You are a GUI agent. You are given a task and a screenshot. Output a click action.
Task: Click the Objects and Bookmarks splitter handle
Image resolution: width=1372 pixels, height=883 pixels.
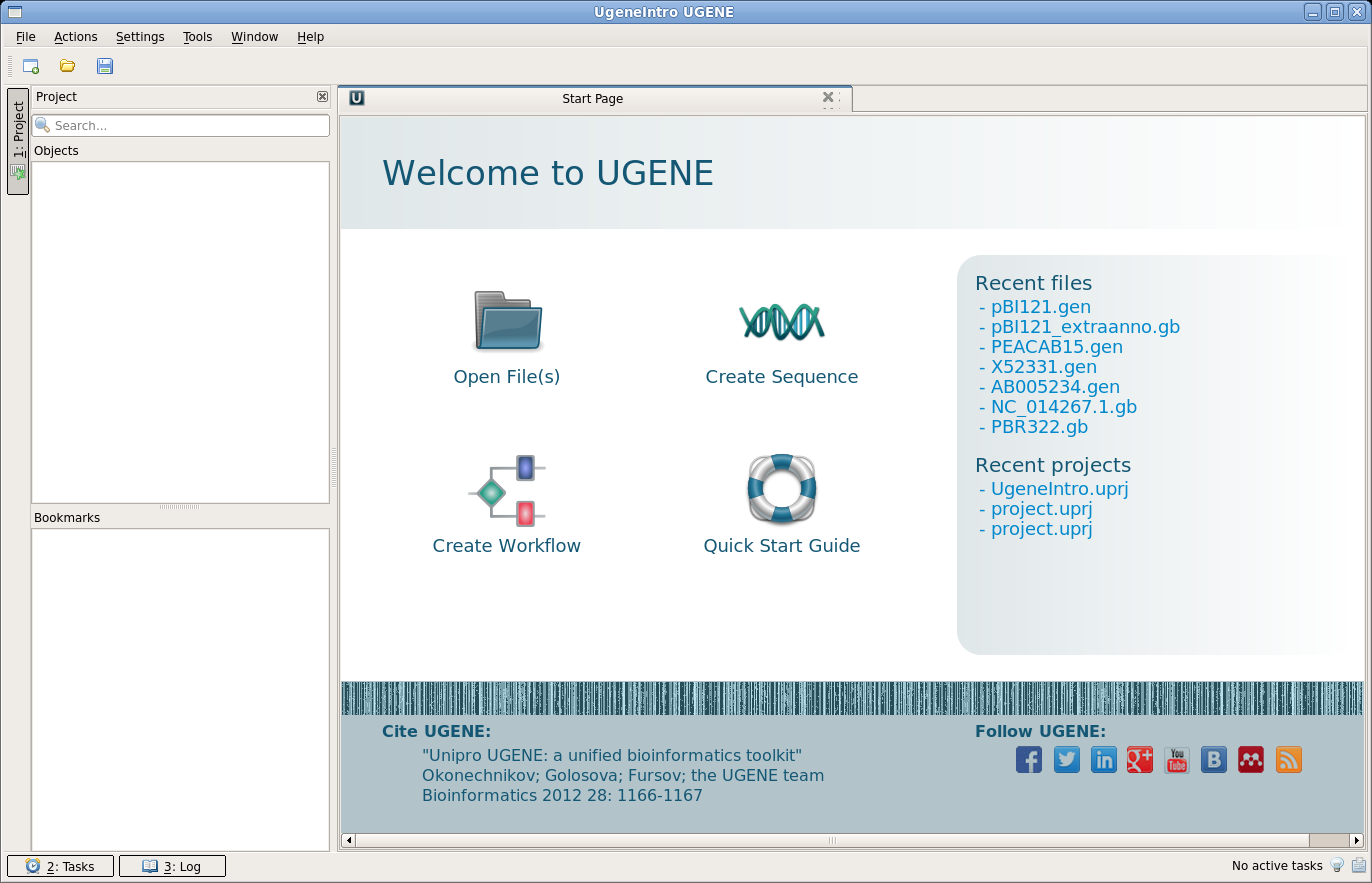(x=180, y=507)
